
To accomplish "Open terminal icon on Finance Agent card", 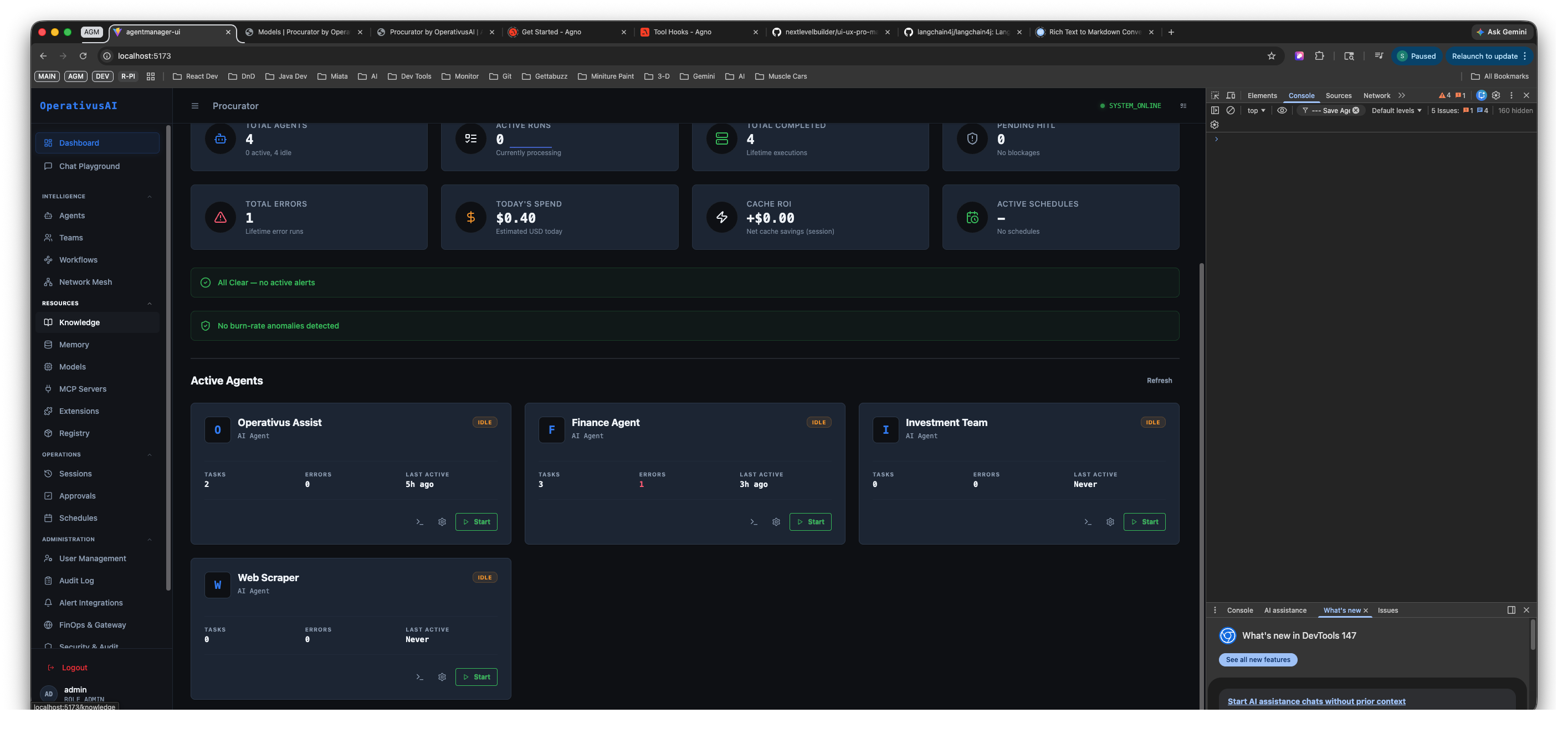I will (754, 522).
